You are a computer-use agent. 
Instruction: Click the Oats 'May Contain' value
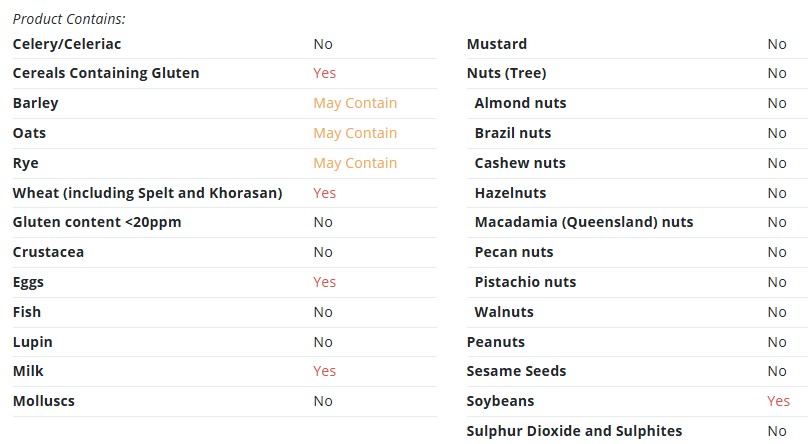[355, 133]
